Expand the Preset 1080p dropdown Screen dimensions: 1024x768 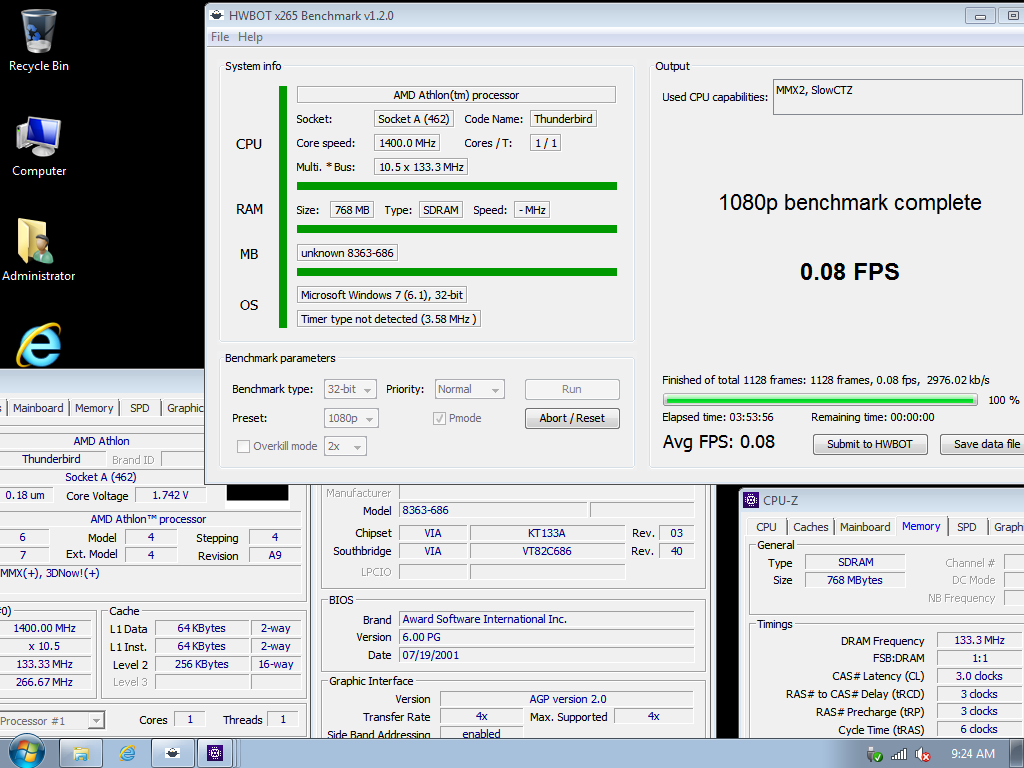point(351,418)
